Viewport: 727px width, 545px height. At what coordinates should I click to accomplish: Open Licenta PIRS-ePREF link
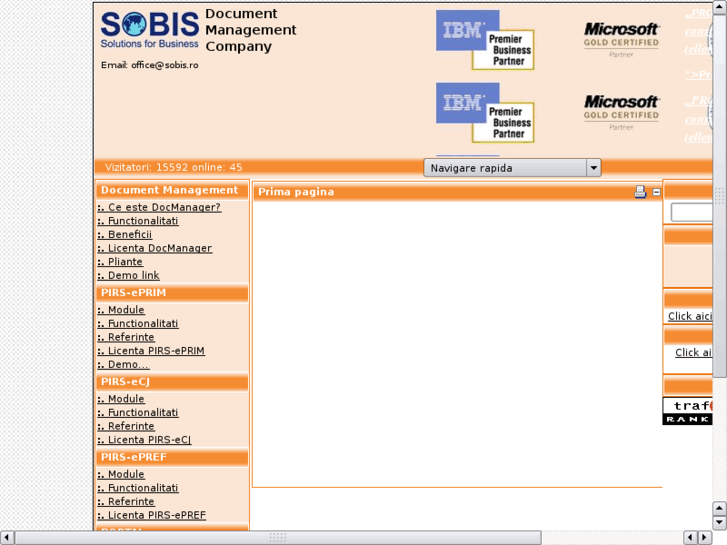point(152,515)
